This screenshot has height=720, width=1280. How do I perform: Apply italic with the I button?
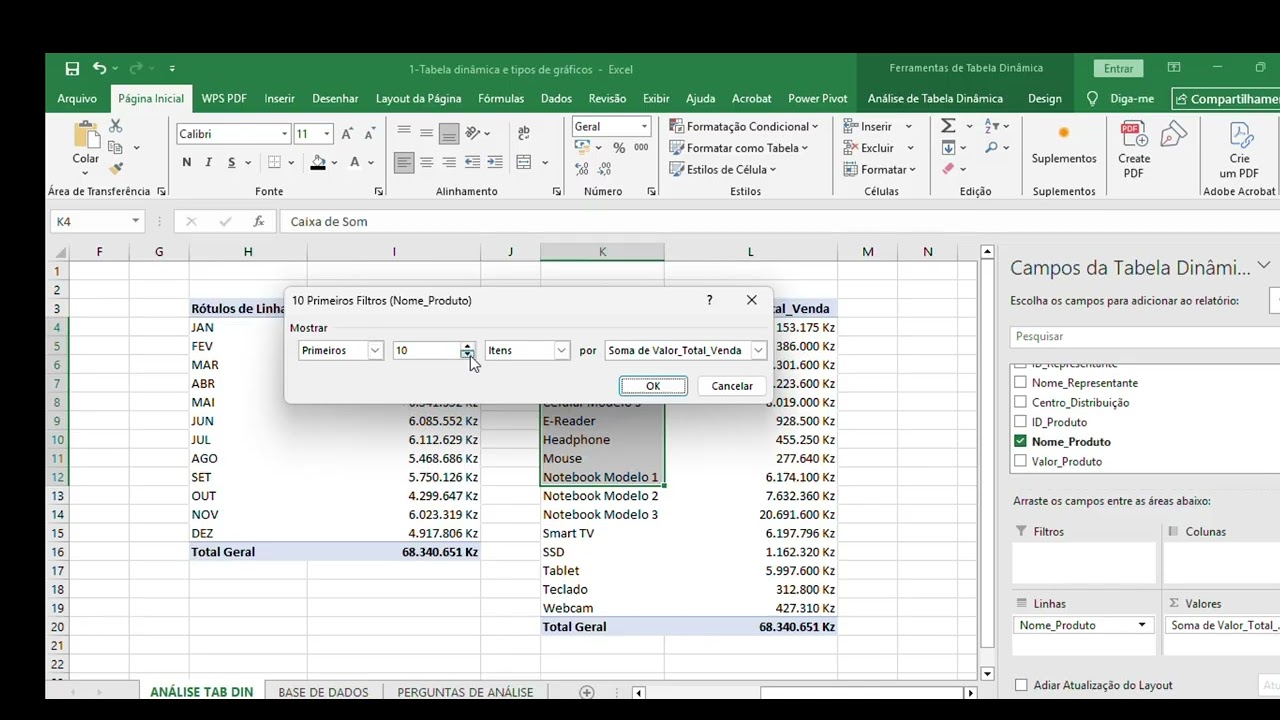208,163
